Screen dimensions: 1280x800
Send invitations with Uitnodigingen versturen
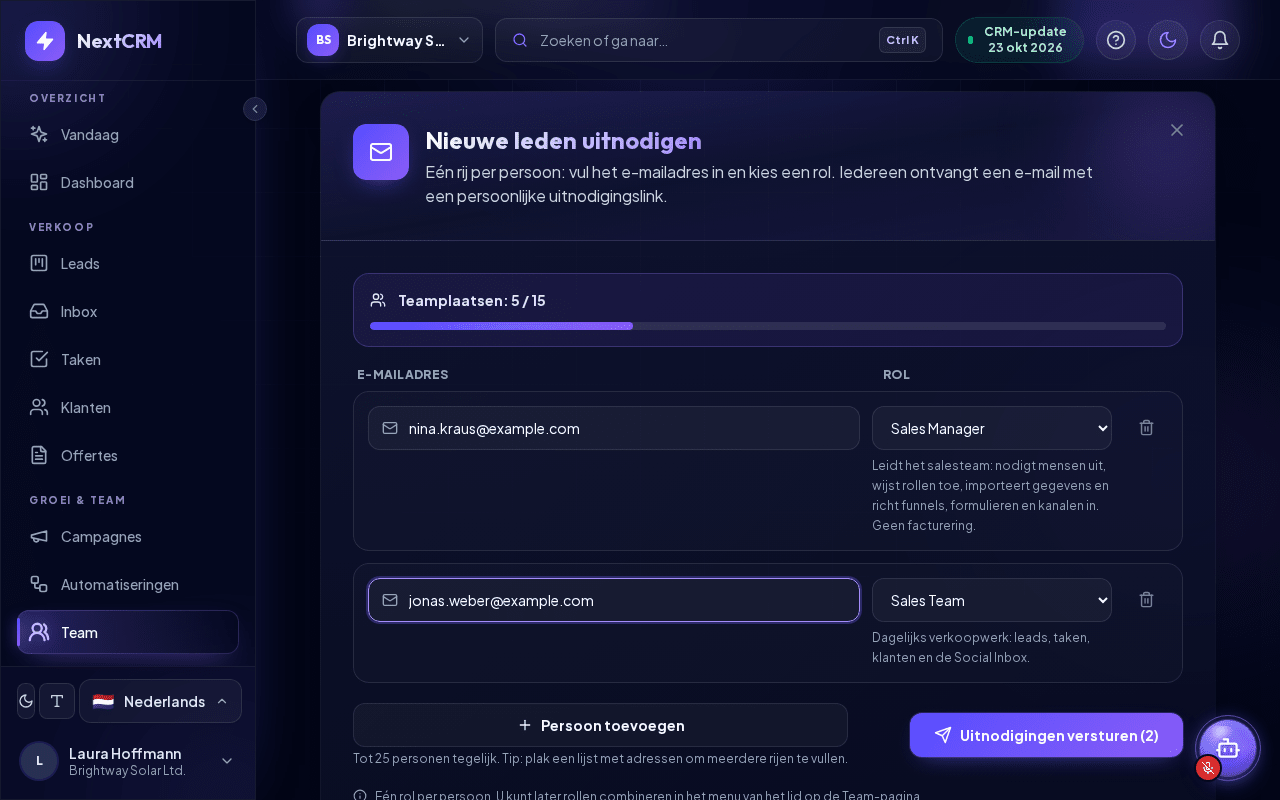1046,735
